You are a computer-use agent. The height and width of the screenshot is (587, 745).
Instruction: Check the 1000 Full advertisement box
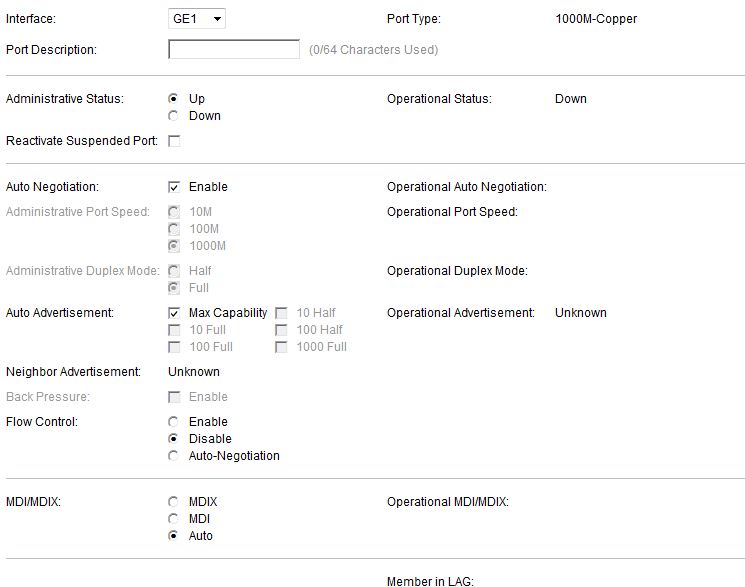tap(281, 347)
